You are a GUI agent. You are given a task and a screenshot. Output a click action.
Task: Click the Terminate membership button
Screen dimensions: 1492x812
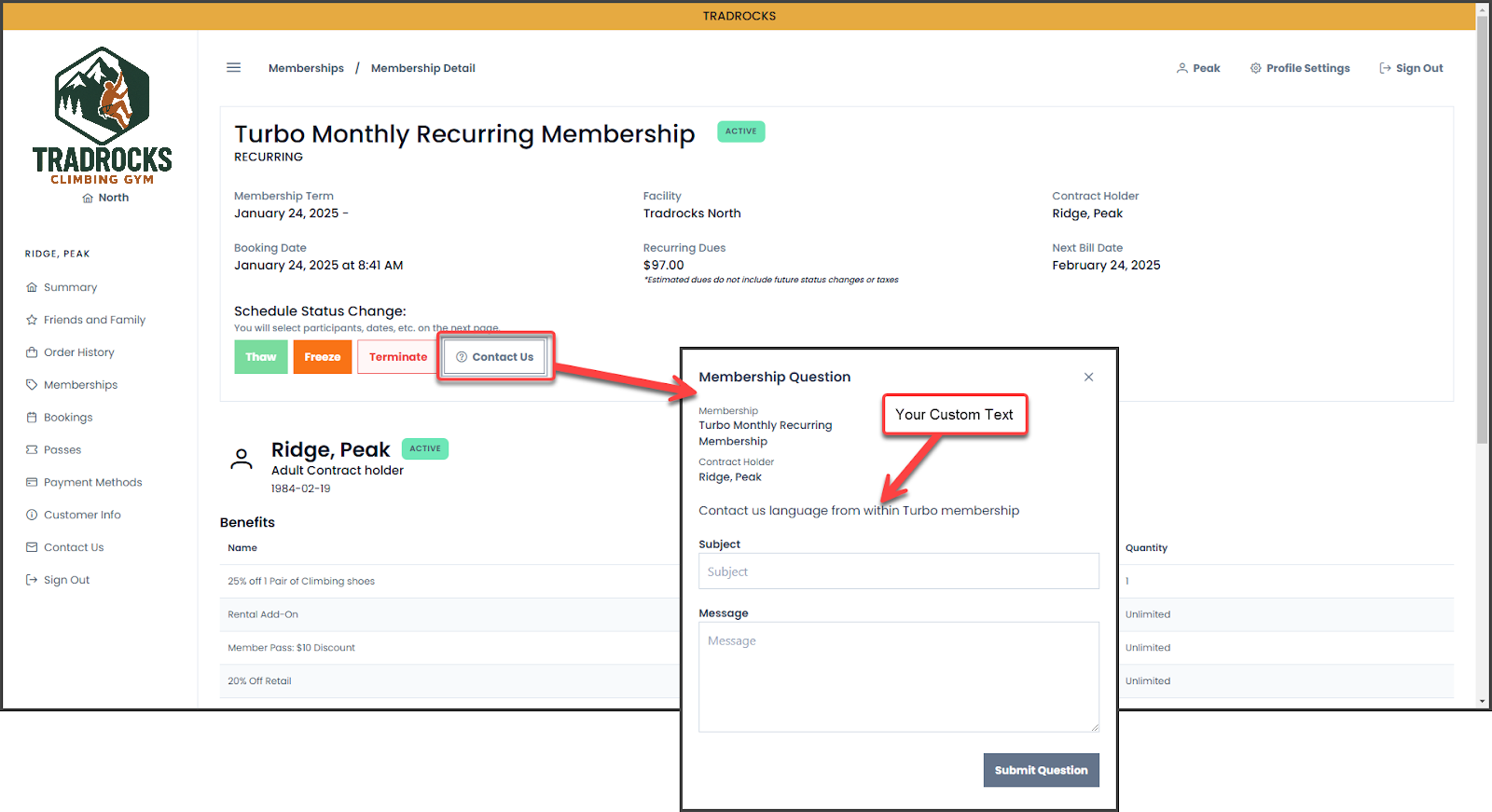pos(397,357)
